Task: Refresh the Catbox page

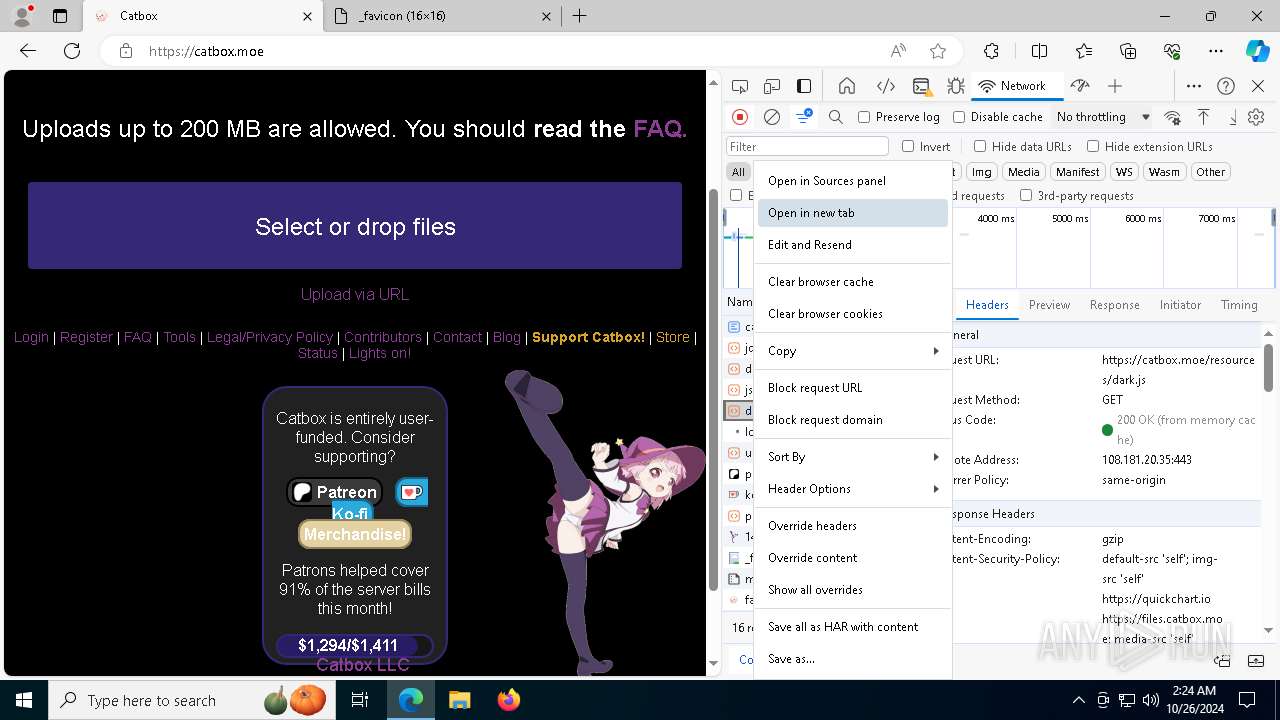Action: 72,51
